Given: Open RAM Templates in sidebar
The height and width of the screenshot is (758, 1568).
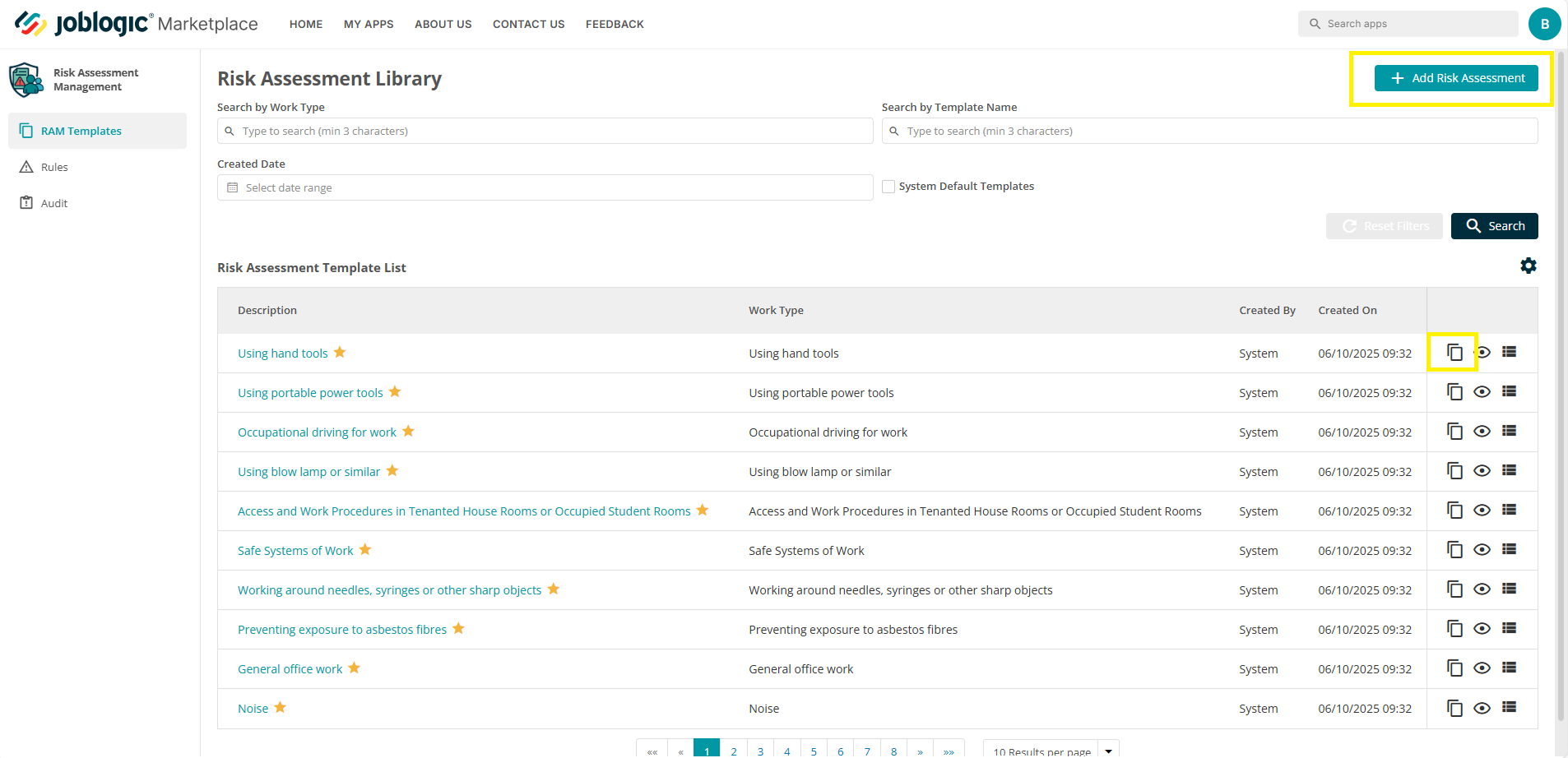Looking at the screenshot, I should [97, 131].
